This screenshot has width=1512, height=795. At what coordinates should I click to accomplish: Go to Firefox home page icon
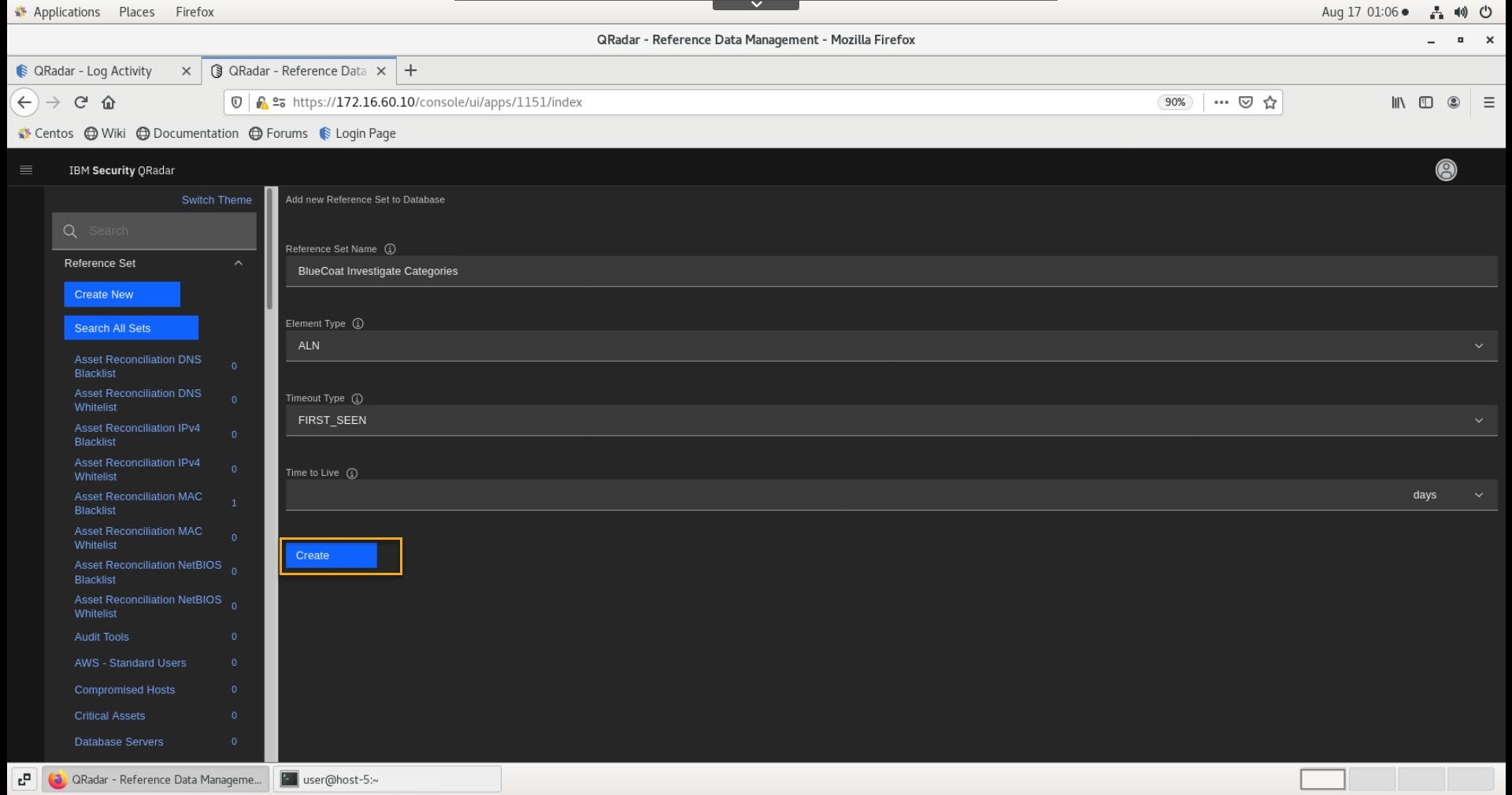click(x=109, y=102)
